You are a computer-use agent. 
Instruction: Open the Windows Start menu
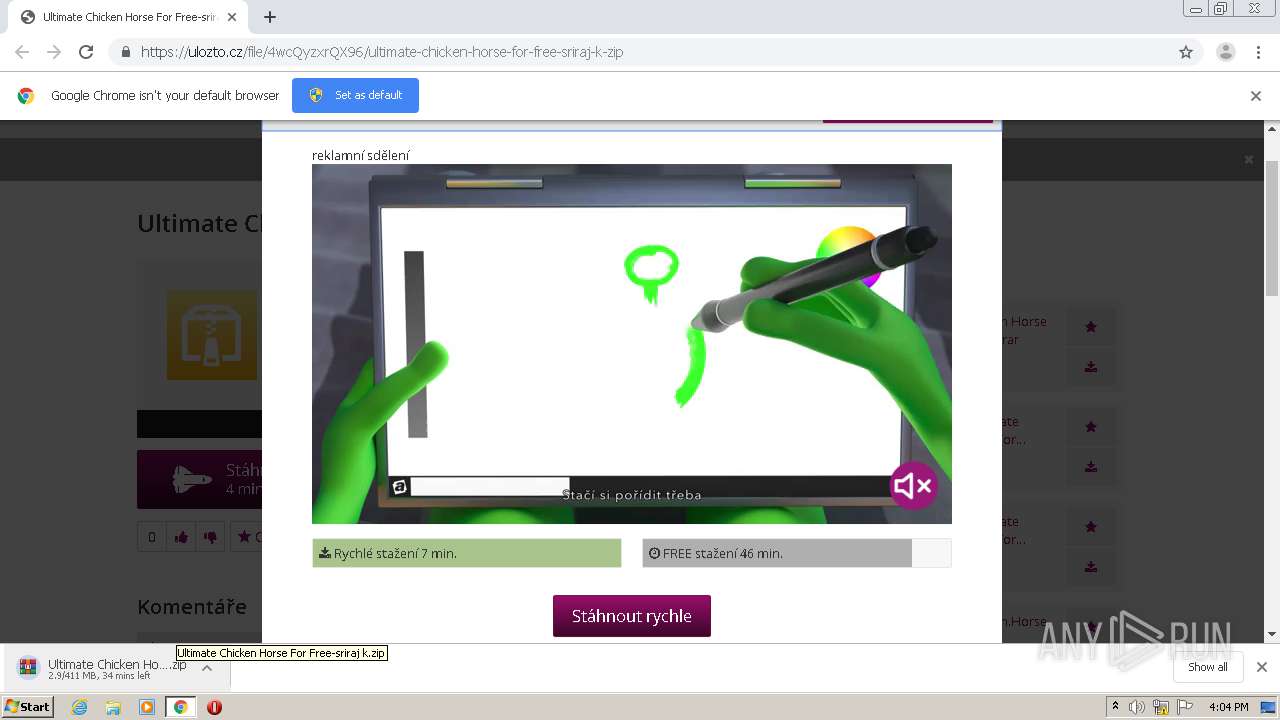tap(28, 706)
